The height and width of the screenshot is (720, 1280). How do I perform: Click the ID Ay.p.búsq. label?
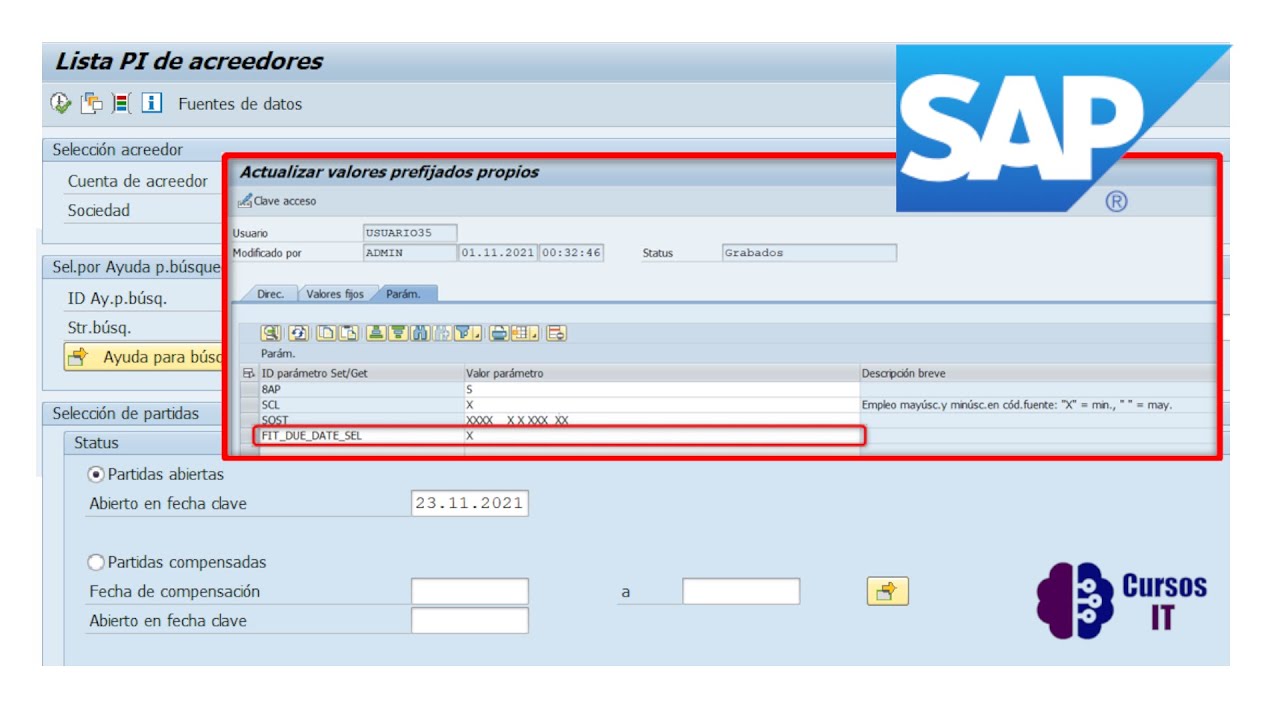click(117, 298)
